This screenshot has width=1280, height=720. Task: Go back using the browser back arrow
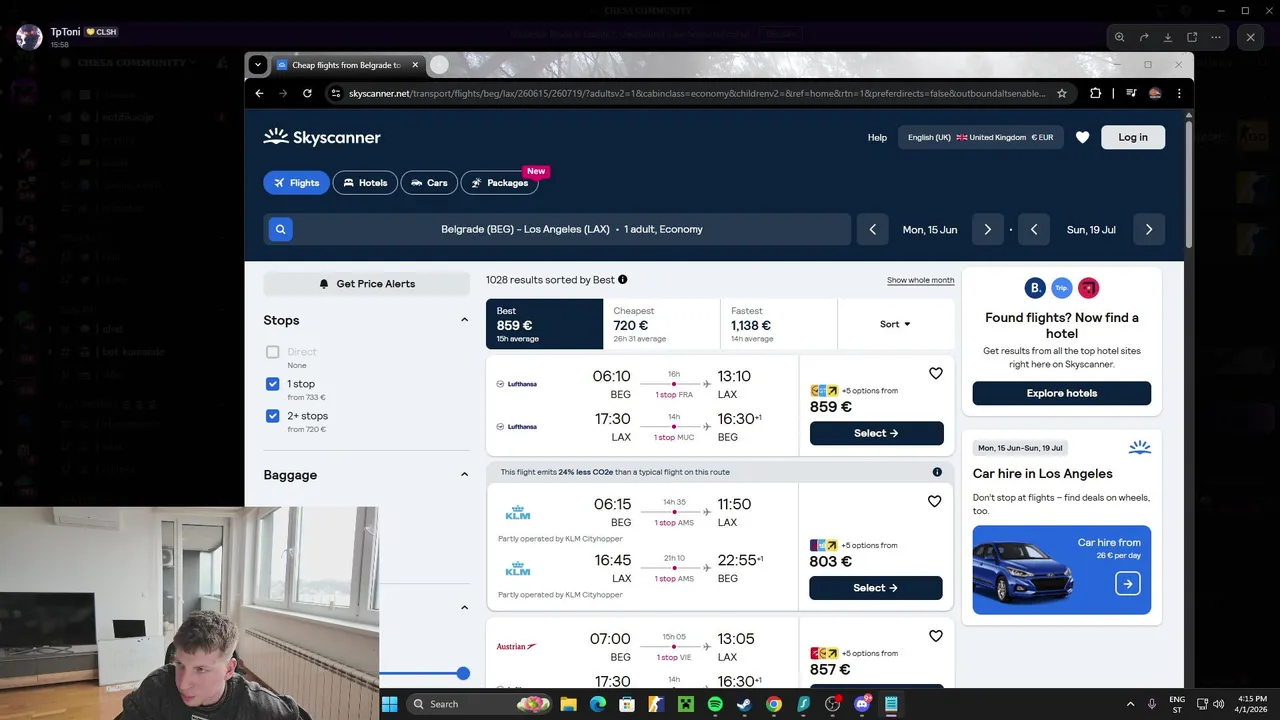point(259,93)
